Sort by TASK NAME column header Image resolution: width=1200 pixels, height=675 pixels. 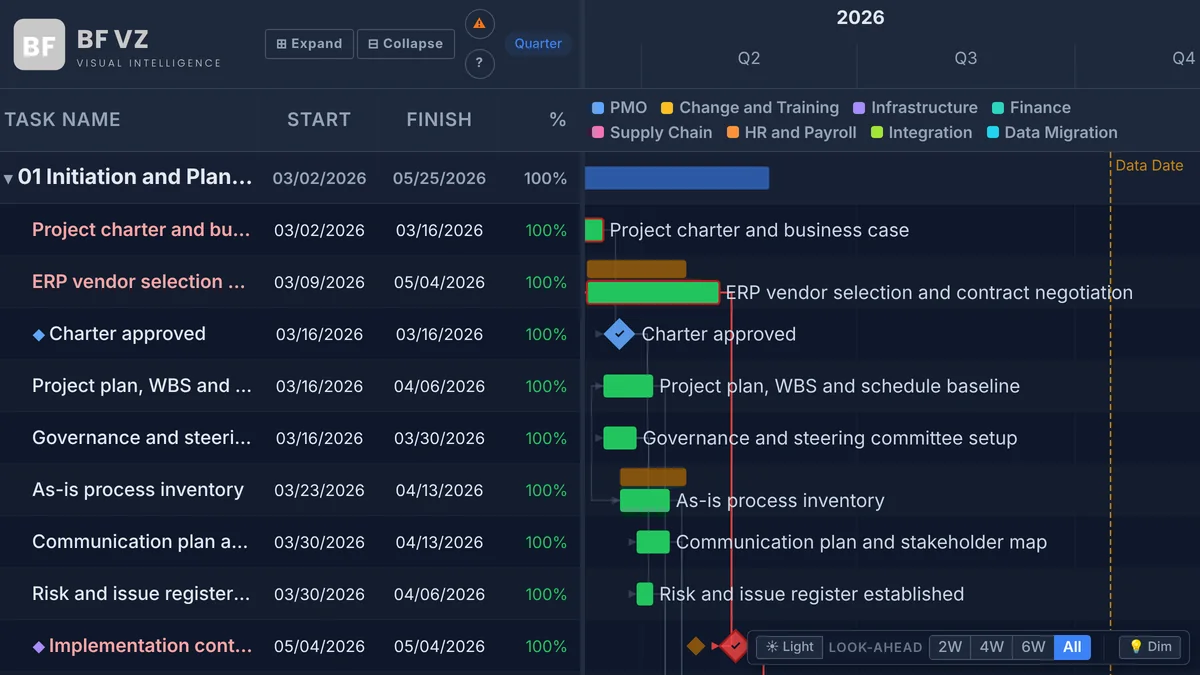pyautogui.click(x=62, y=120)
